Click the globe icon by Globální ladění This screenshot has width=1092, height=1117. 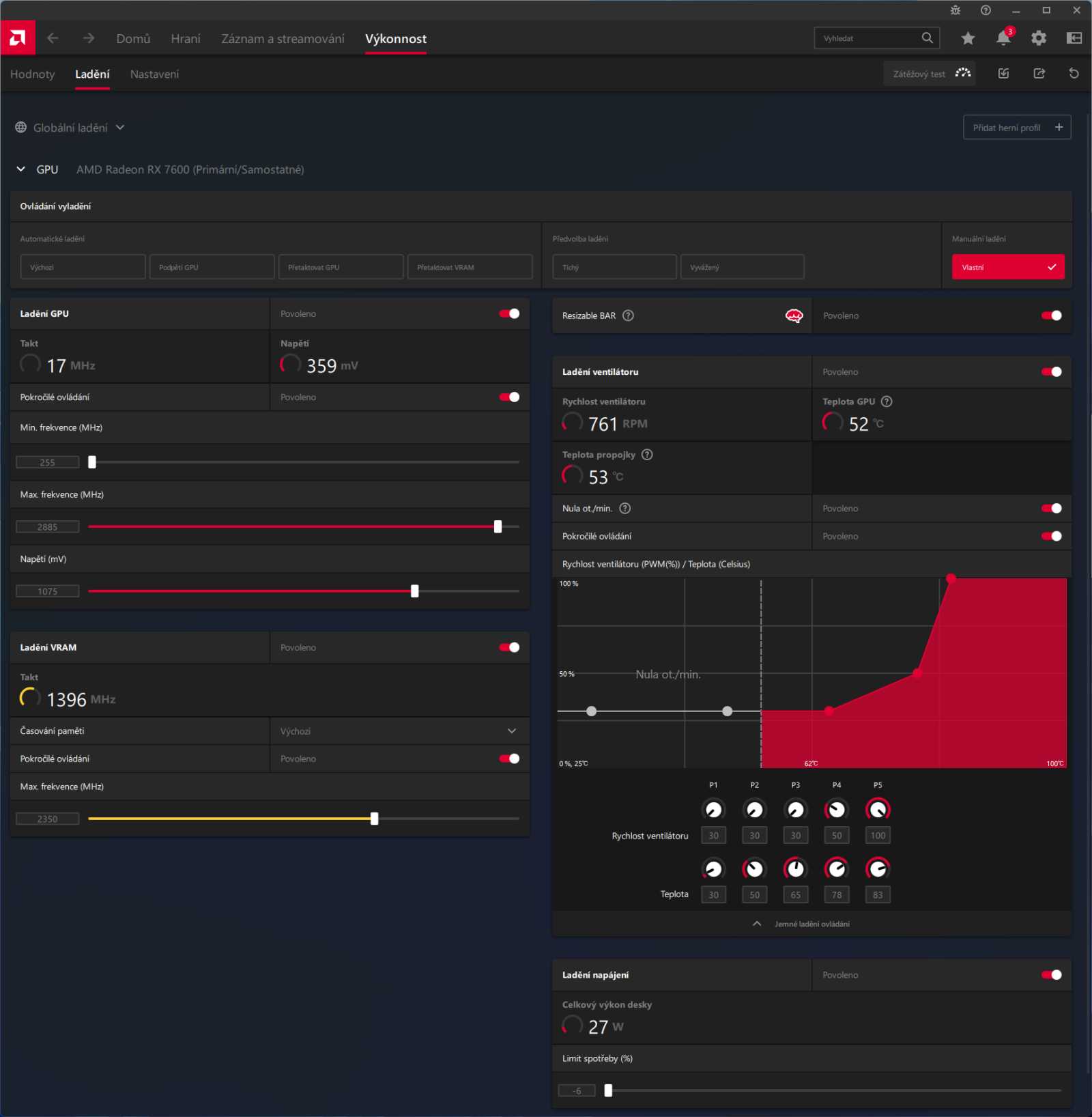pos(21,128)
